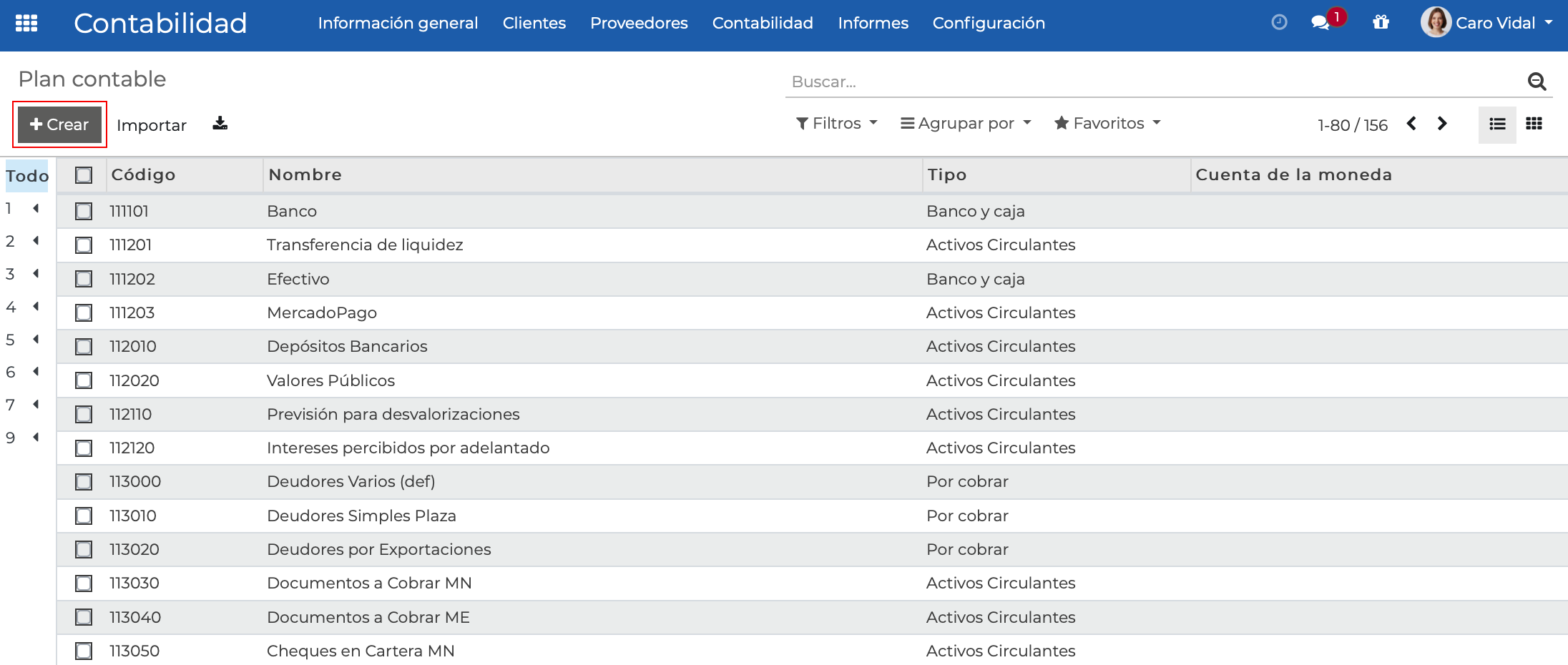This screenshot has width=1568, height=665.
Task: Select the list view icon
Action: pos(1497,124)
